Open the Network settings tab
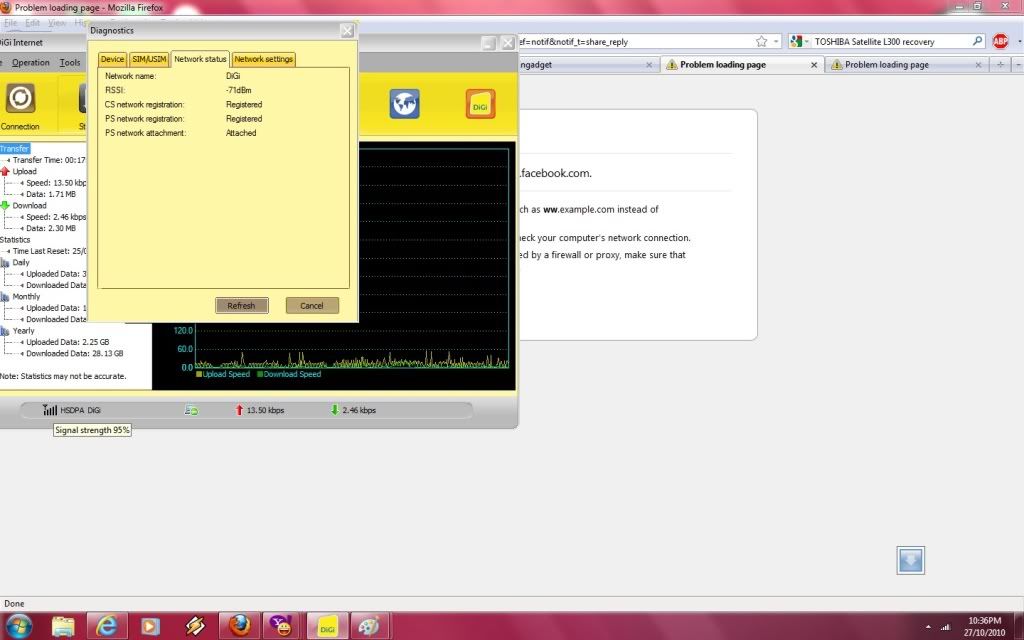1024x640 pixels. tap(263, 59)
